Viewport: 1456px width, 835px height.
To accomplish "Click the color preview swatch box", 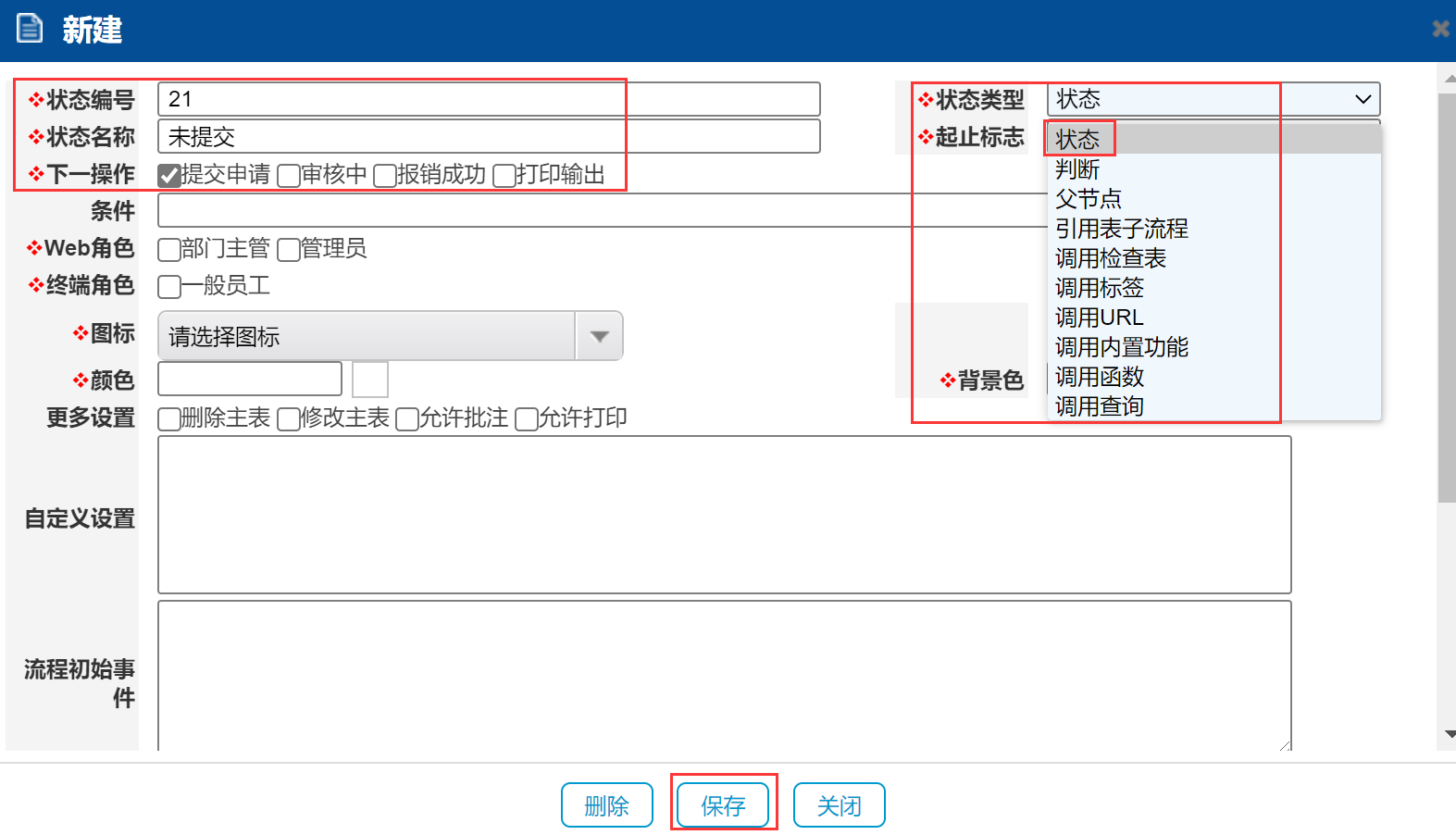I will click(x=370, y=380).
